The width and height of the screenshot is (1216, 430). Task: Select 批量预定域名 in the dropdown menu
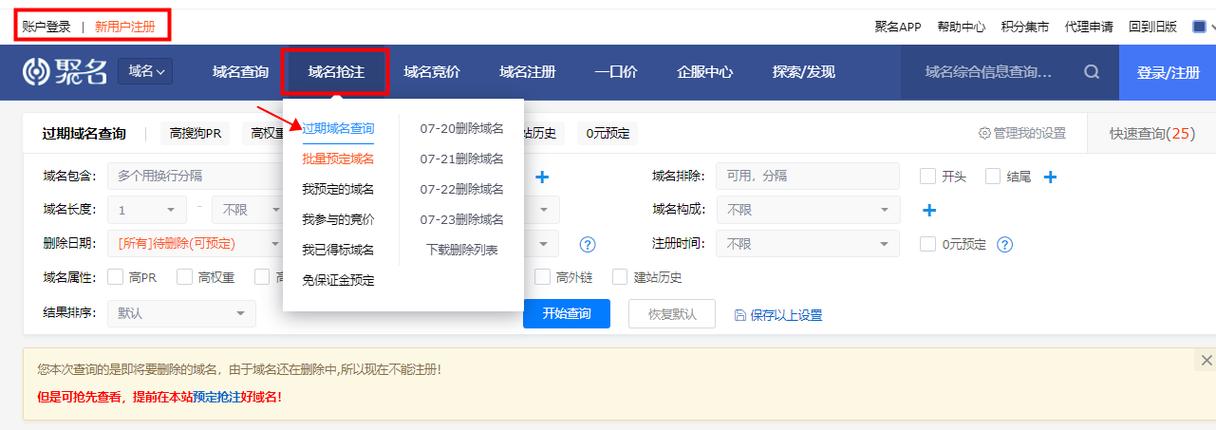tap(338, 158)
